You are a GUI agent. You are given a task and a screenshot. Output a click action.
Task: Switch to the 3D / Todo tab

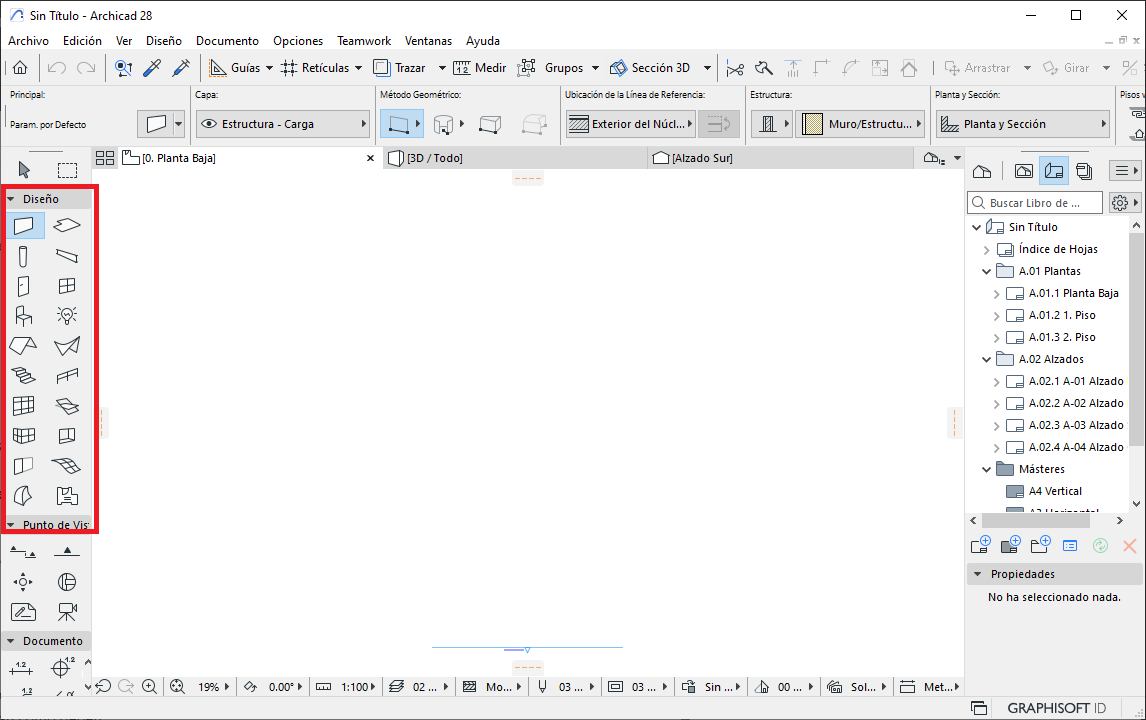434,158
